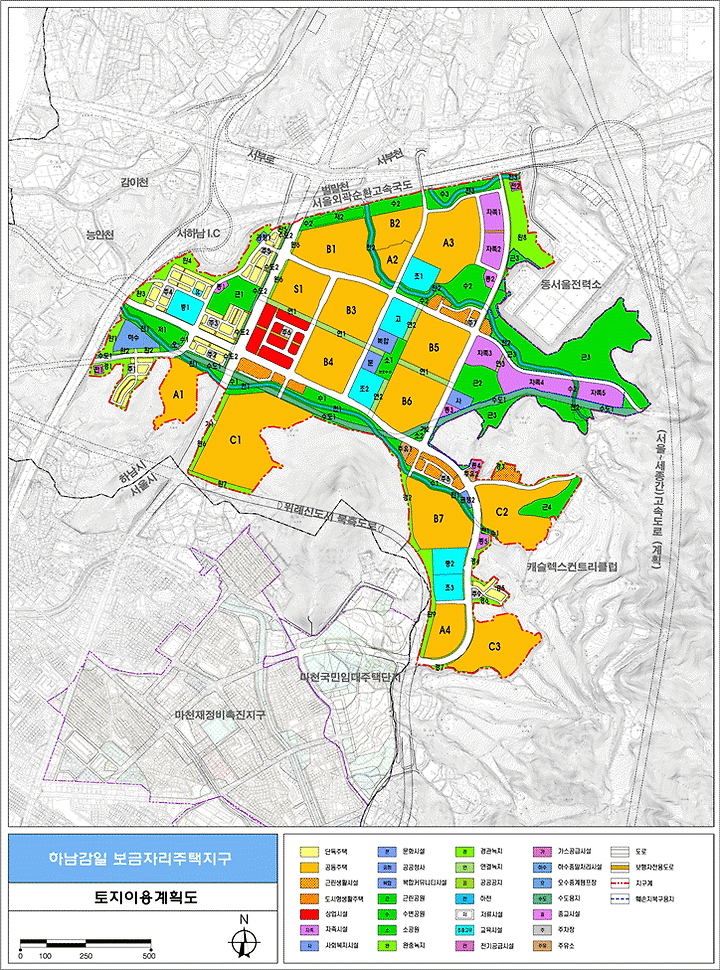Click the 전기공급시설 legend label
This screenshot has width=720, height=970.
pos(496,946)
